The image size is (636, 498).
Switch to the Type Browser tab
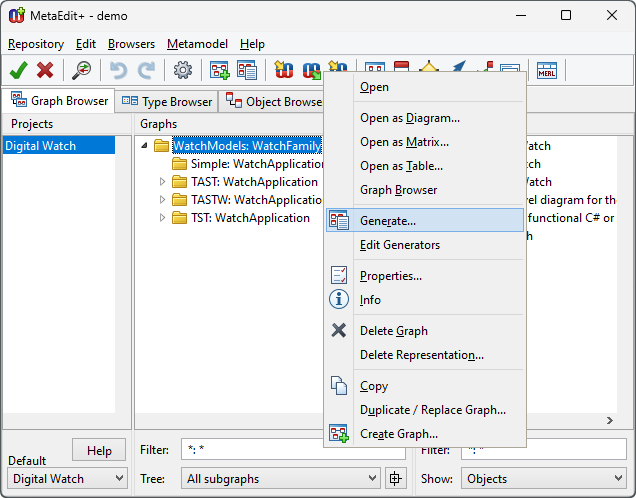point(168,101)
